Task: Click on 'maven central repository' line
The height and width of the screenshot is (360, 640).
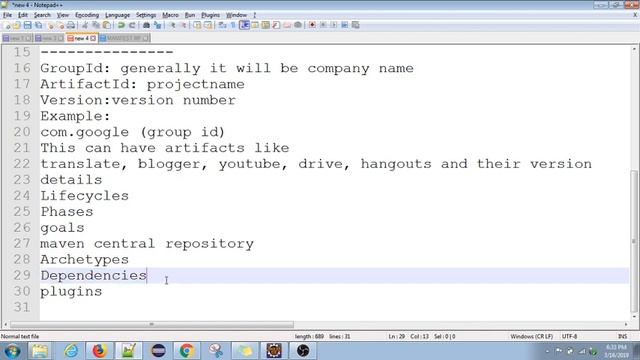Action: 147,244
